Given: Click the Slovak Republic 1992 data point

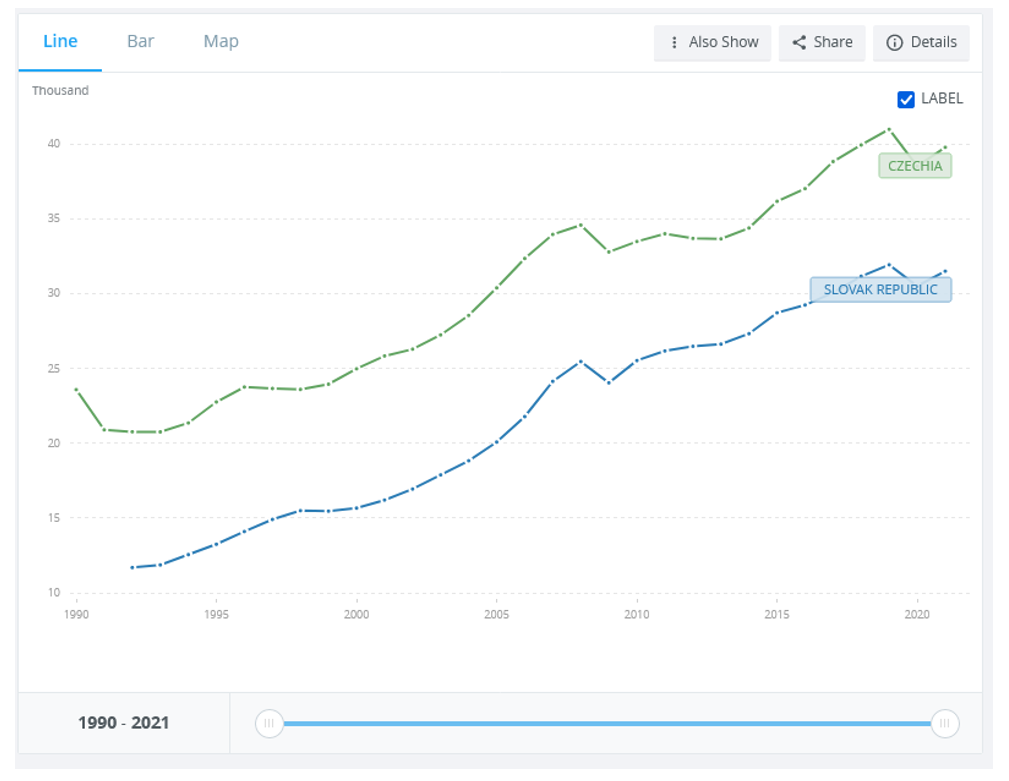Looking at the screenshot, I should tap(132, 567).
